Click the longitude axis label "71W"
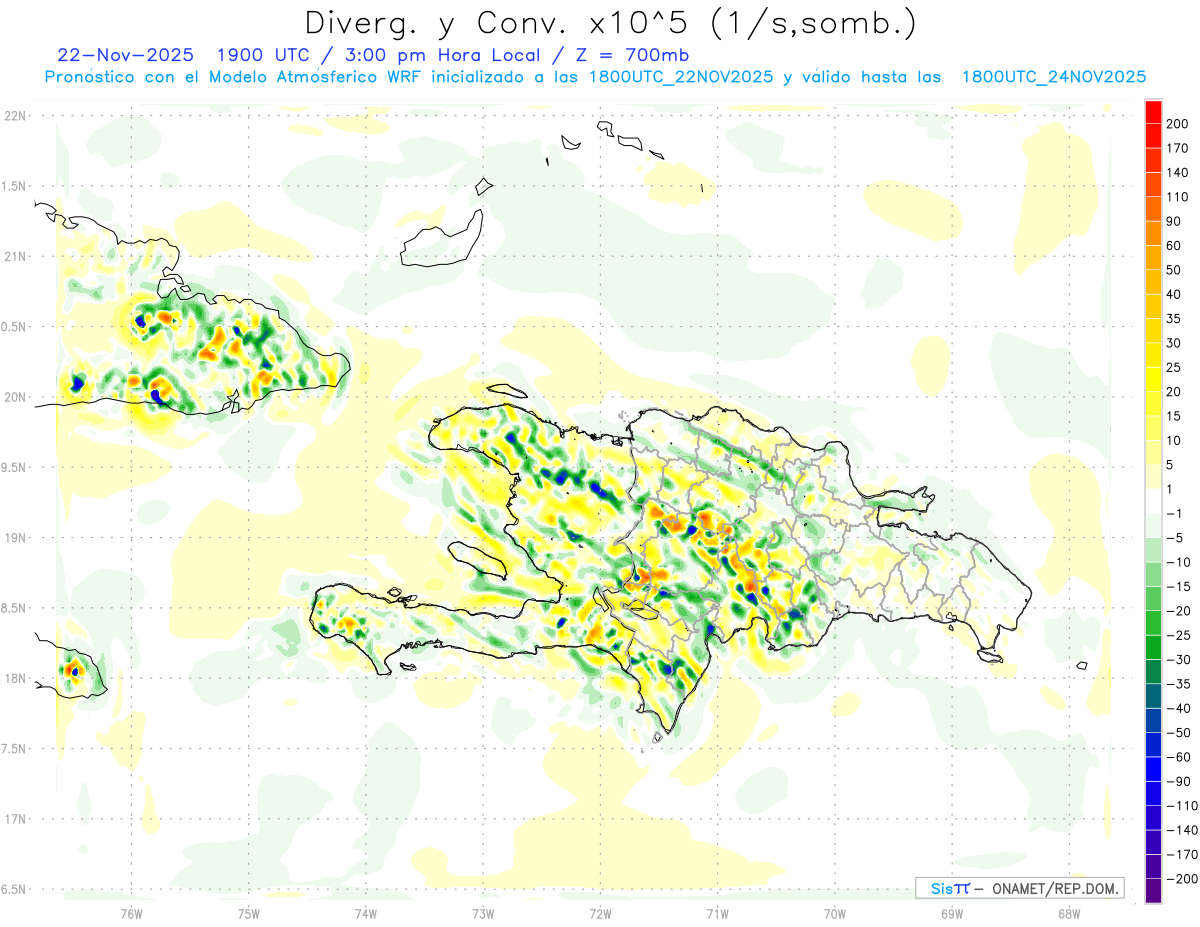Image resolution: width=1200 pixels, height=927 pixels. [x=717, y=913]
